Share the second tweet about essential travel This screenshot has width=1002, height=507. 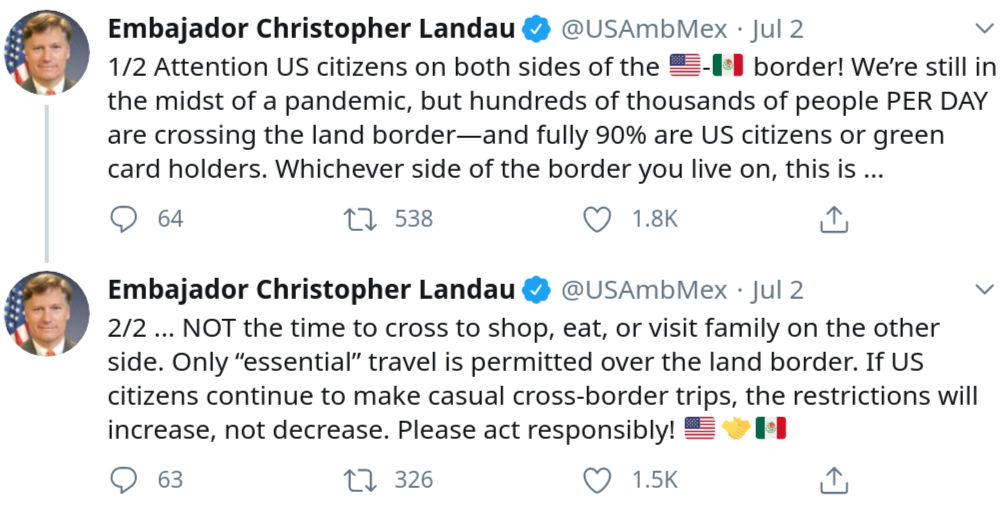834,480
